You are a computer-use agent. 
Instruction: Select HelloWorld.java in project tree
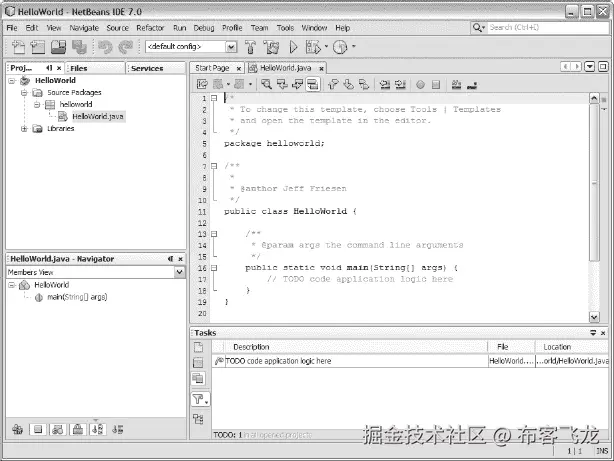(x=98, y=116)
